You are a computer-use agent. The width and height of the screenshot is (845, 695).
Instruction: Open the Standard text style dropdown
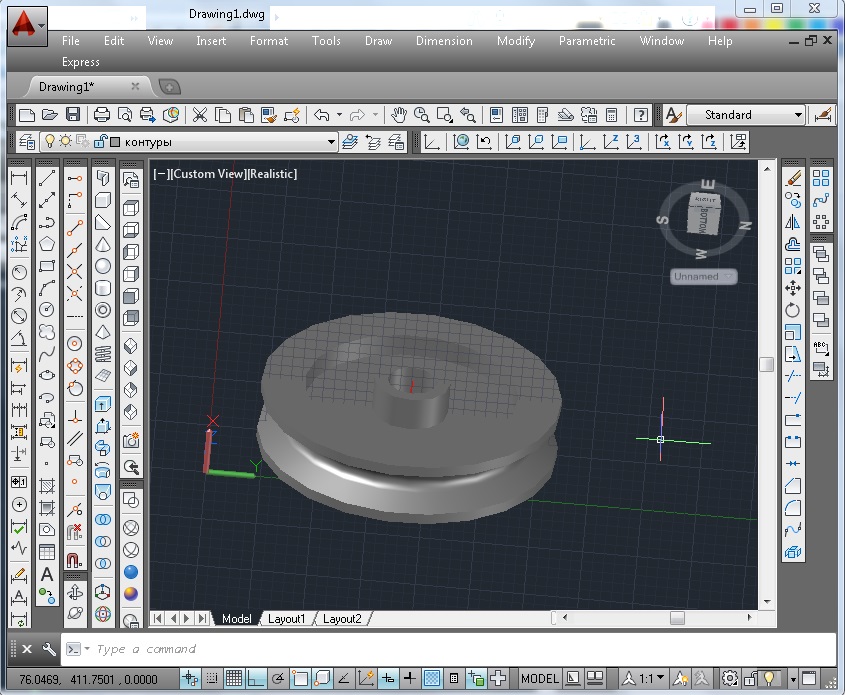click(x=798, y=115)
